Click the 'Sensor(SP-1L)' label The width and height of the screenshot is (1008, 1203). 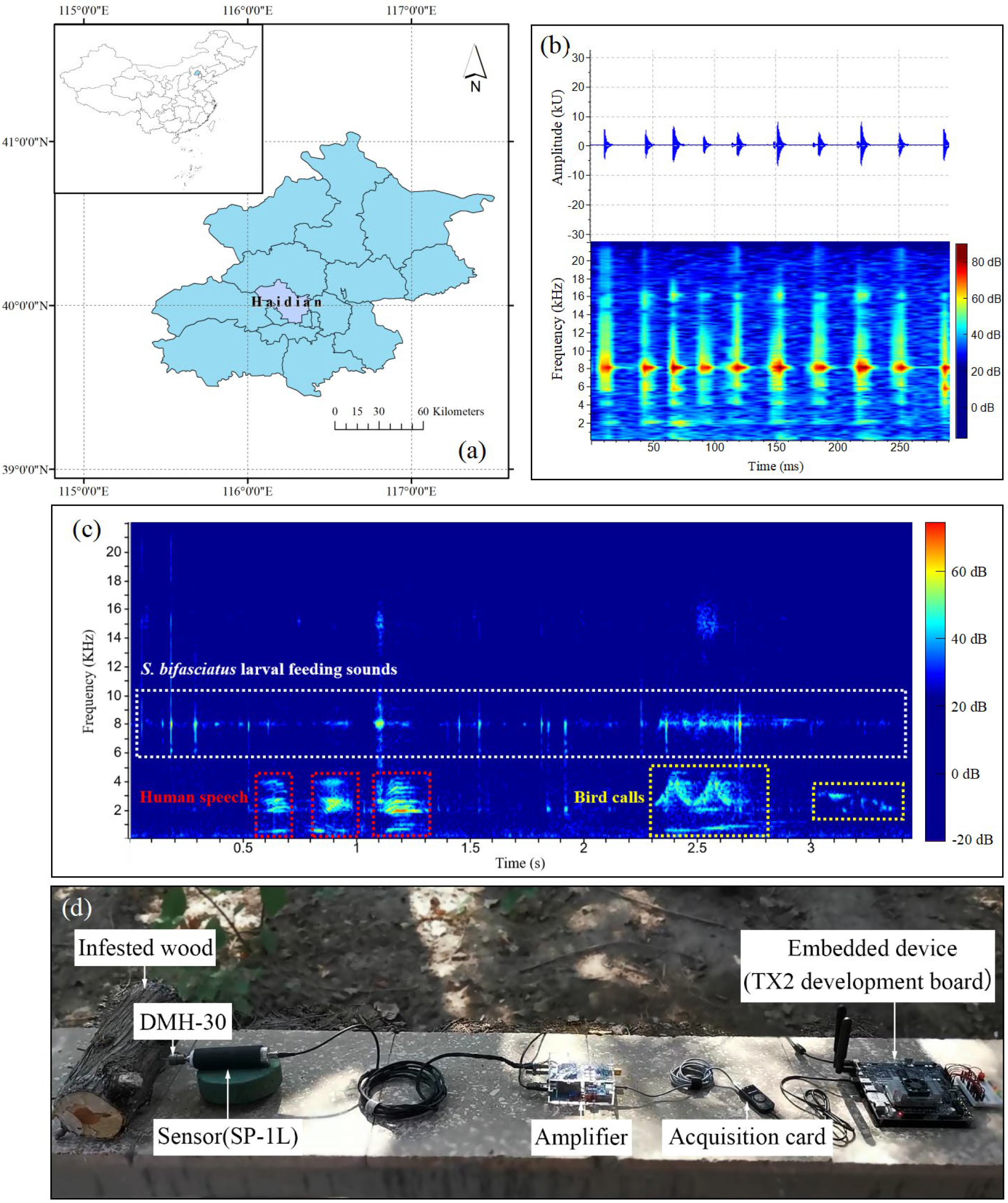[228, 1136]
